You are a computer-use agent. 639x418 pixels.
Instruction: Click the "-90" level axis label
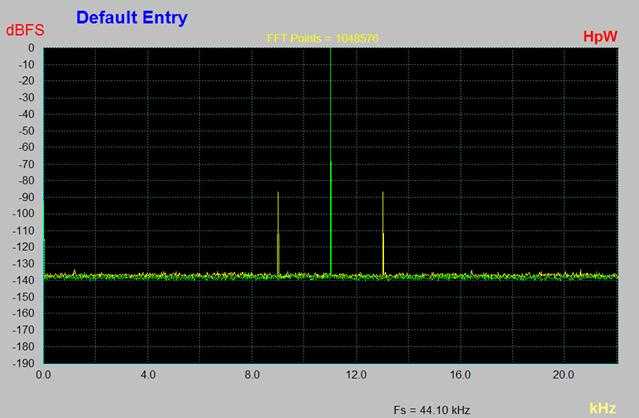click(x=27, y=197)
